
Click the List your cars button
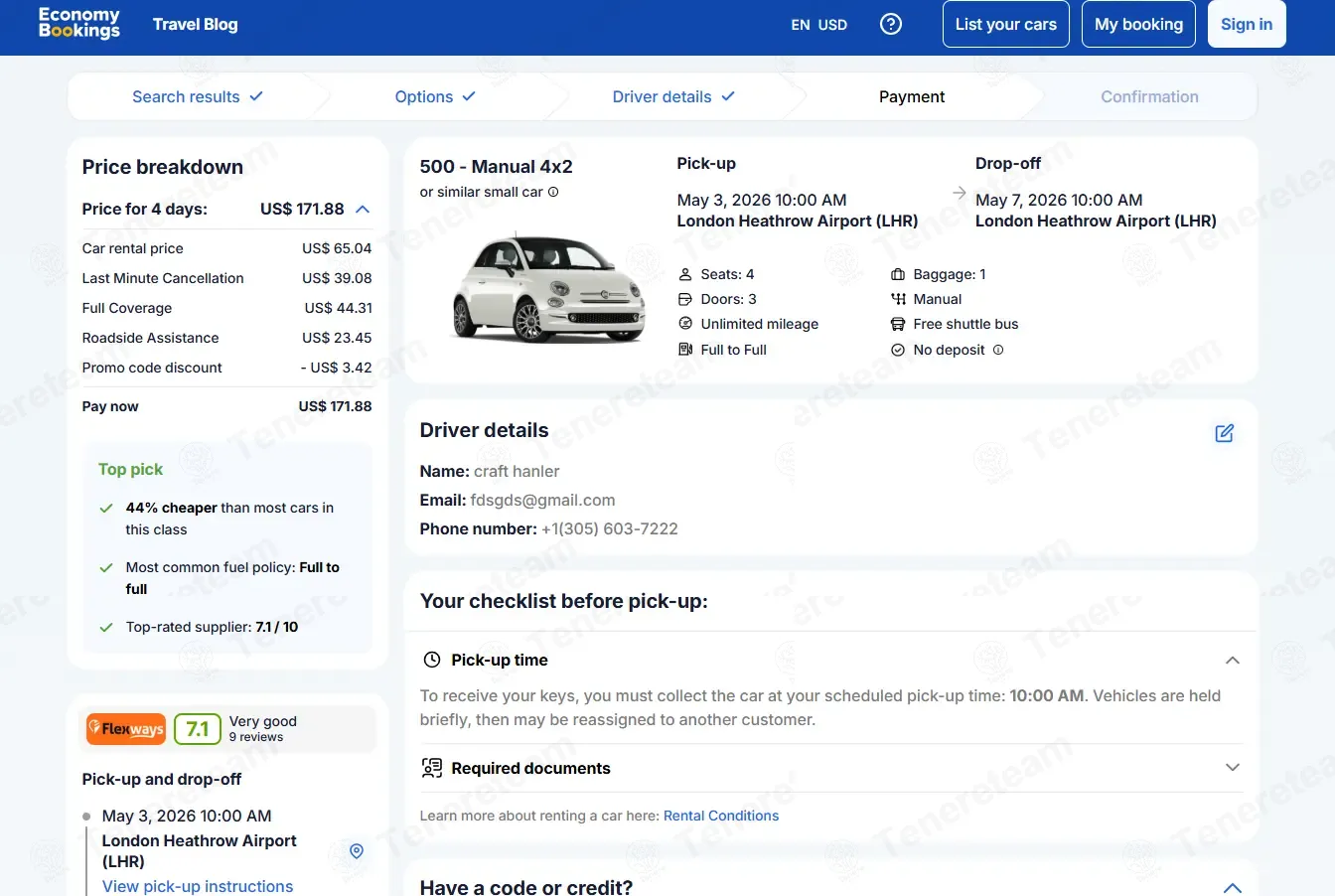[x=1006, y=24]
